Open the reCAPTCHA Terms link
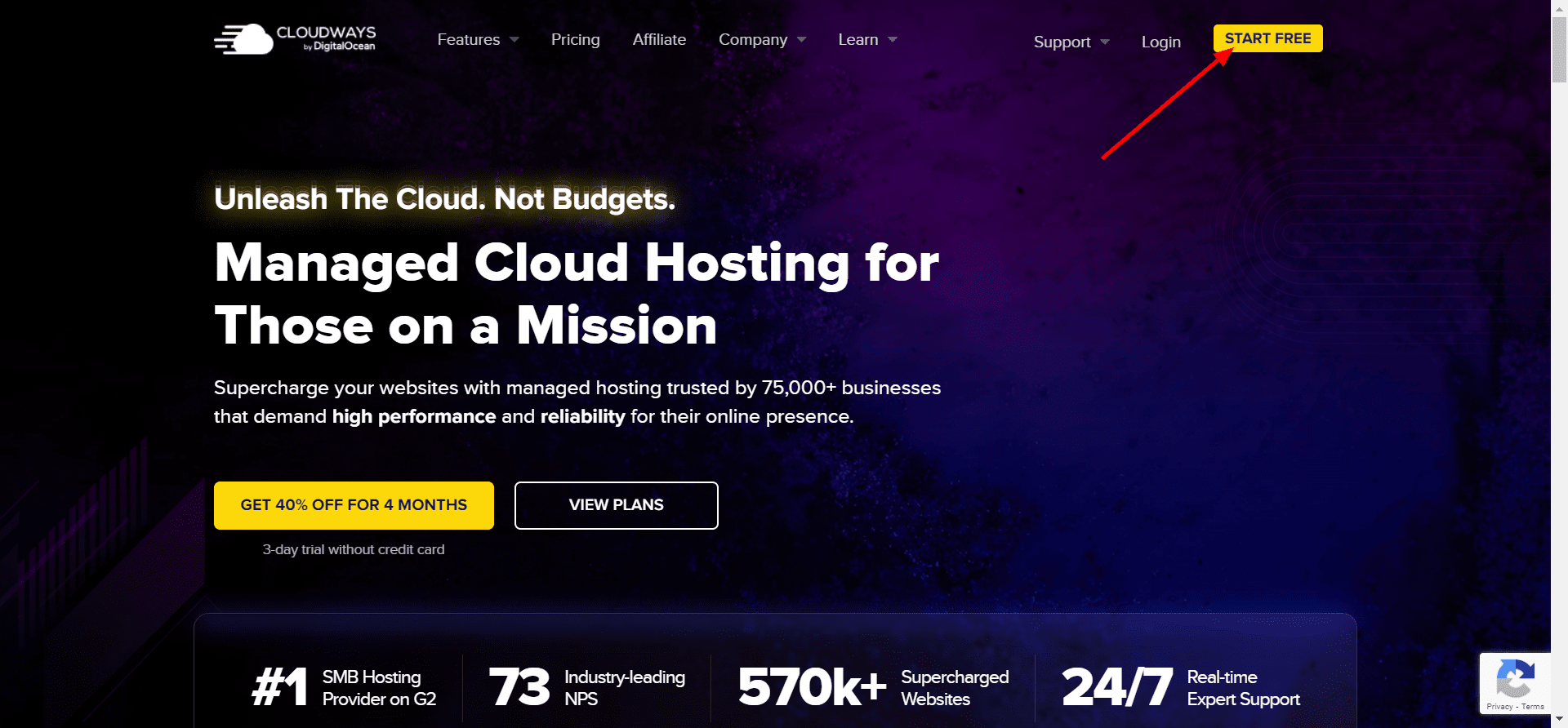This screenshot has width=1568, height=728. point(1533,707)
